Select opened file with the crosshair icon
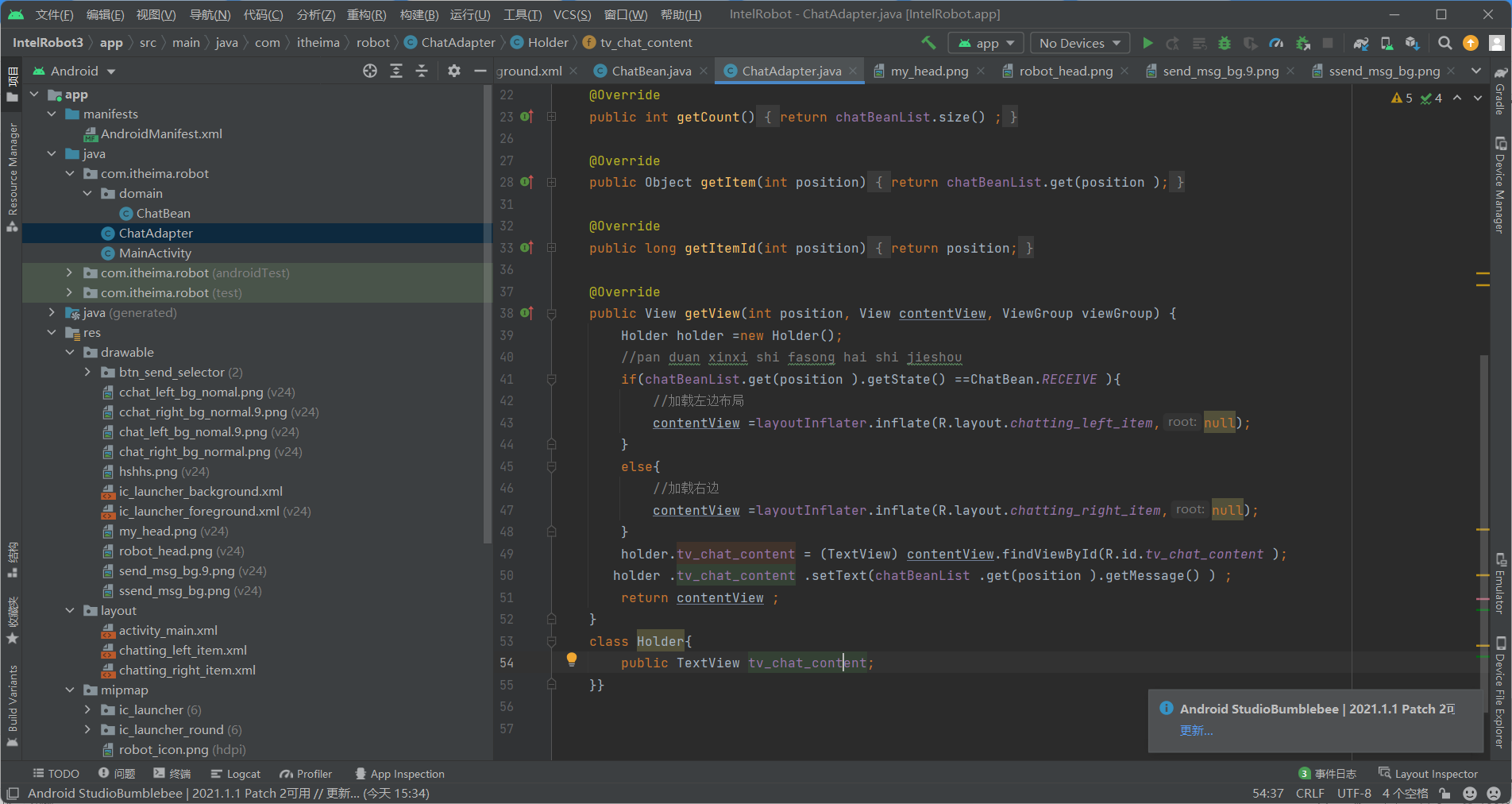This screenshot has width=1512, height=804. coord(370,71)
